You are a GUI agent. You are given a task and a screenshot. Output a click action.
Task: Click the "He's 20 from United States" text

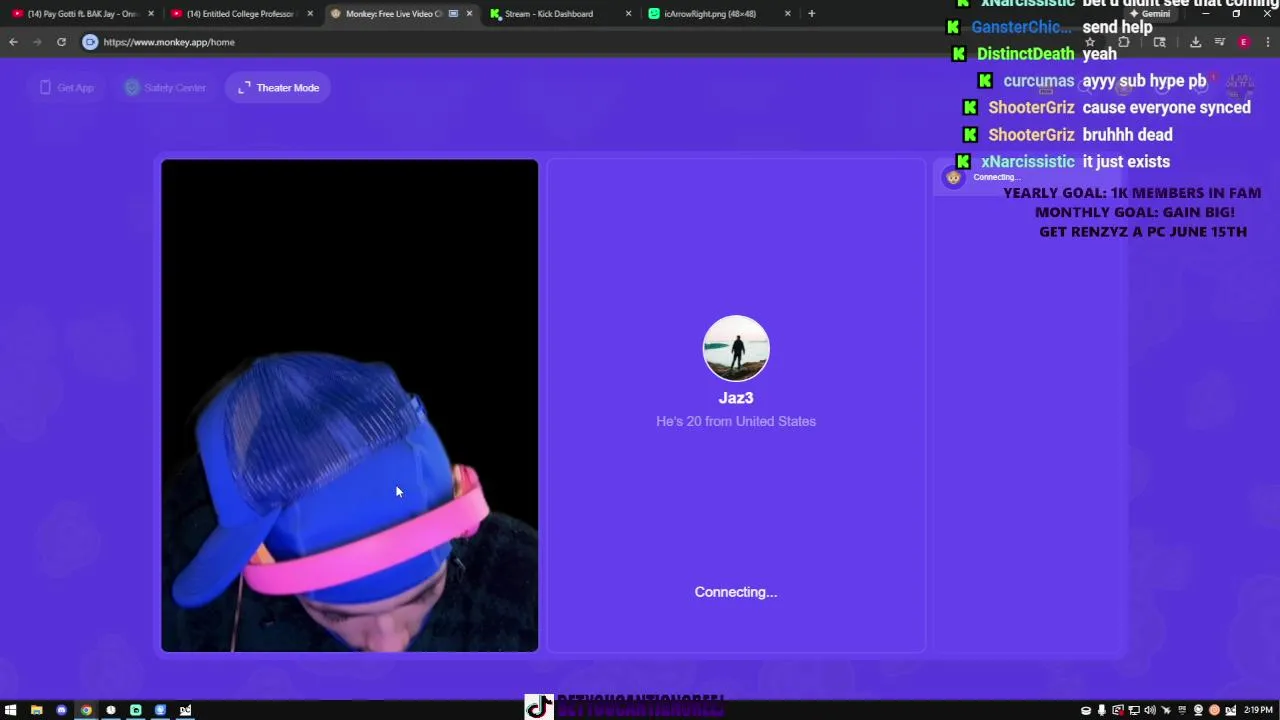coord(736,421)
